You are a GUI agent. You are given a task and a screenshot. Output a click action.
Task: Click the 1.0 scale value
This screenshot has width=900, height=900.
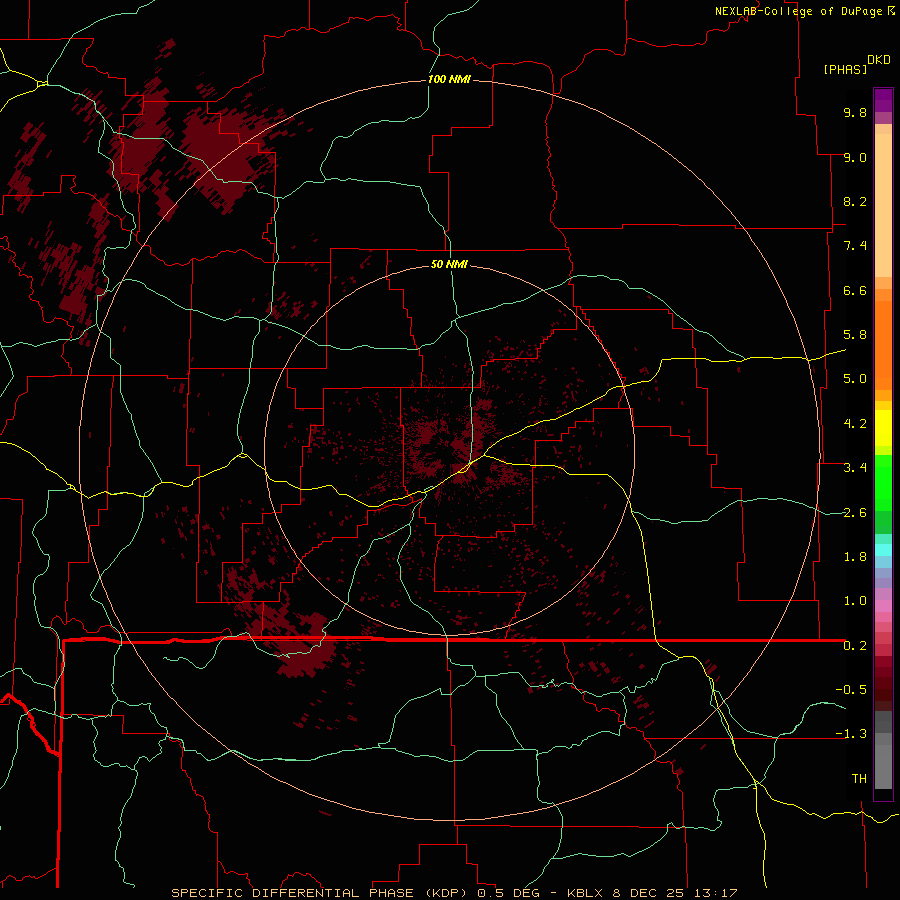855,601
